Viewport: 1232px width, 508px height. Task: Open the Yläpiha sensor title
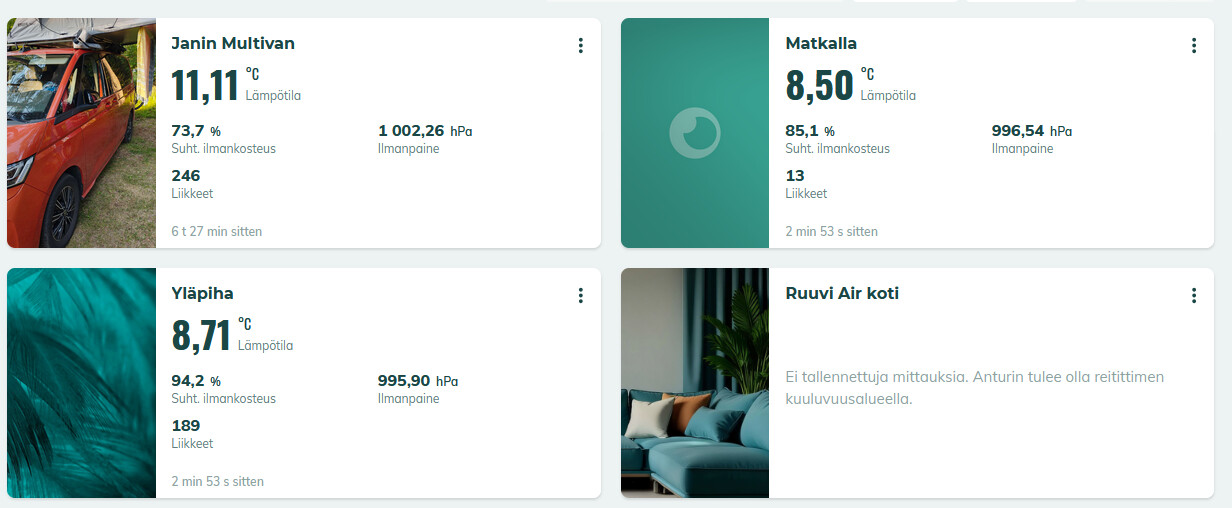tap(202, 294)
